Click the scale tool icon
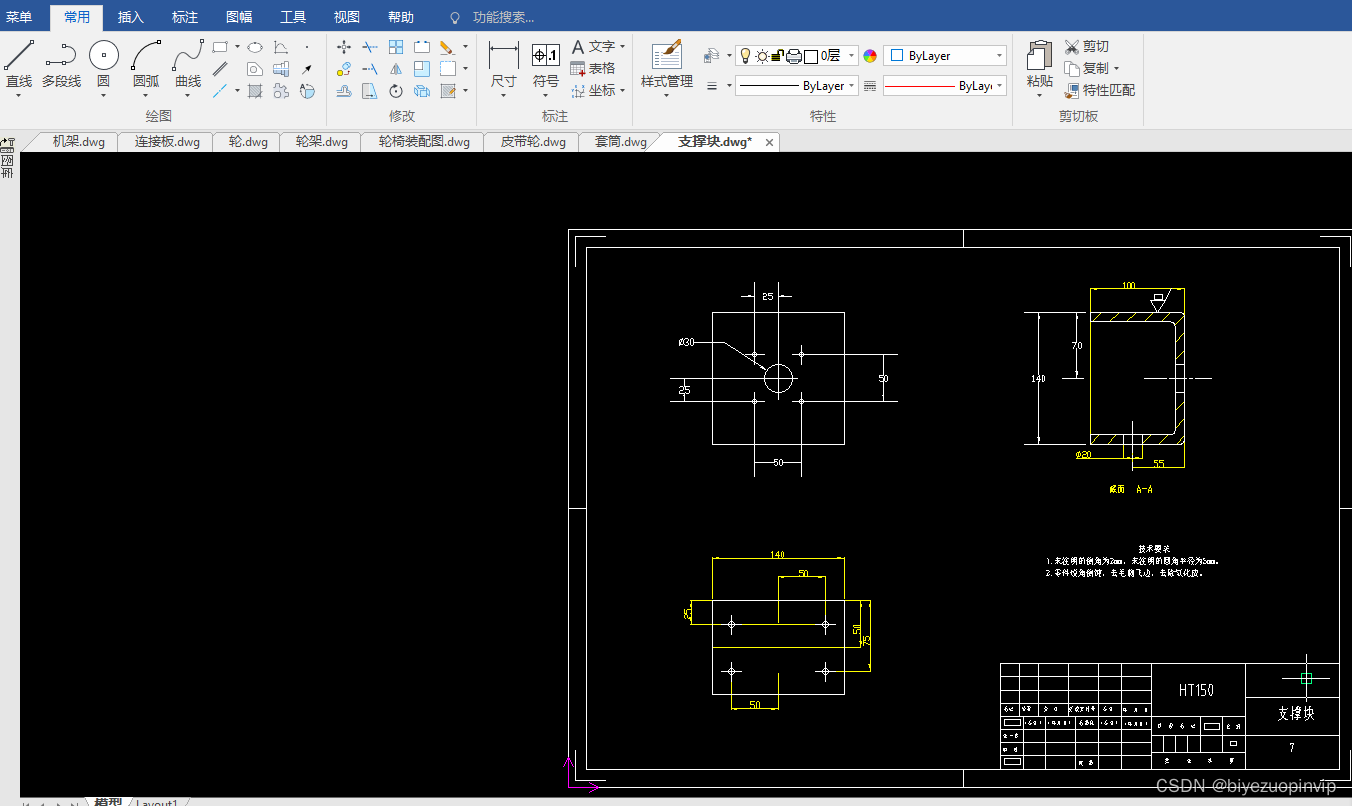The image size is (1352, 806). pos(422,69)
